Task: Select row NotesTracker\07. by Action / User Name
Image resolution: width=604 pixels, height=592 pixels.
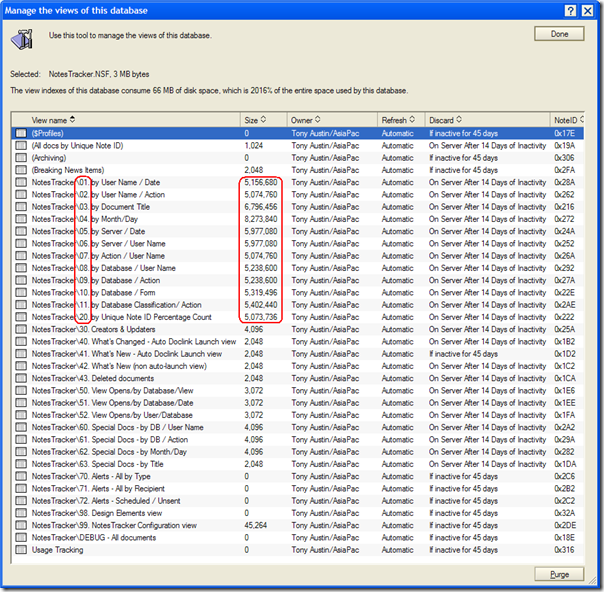Action: (x=297, y=256)
